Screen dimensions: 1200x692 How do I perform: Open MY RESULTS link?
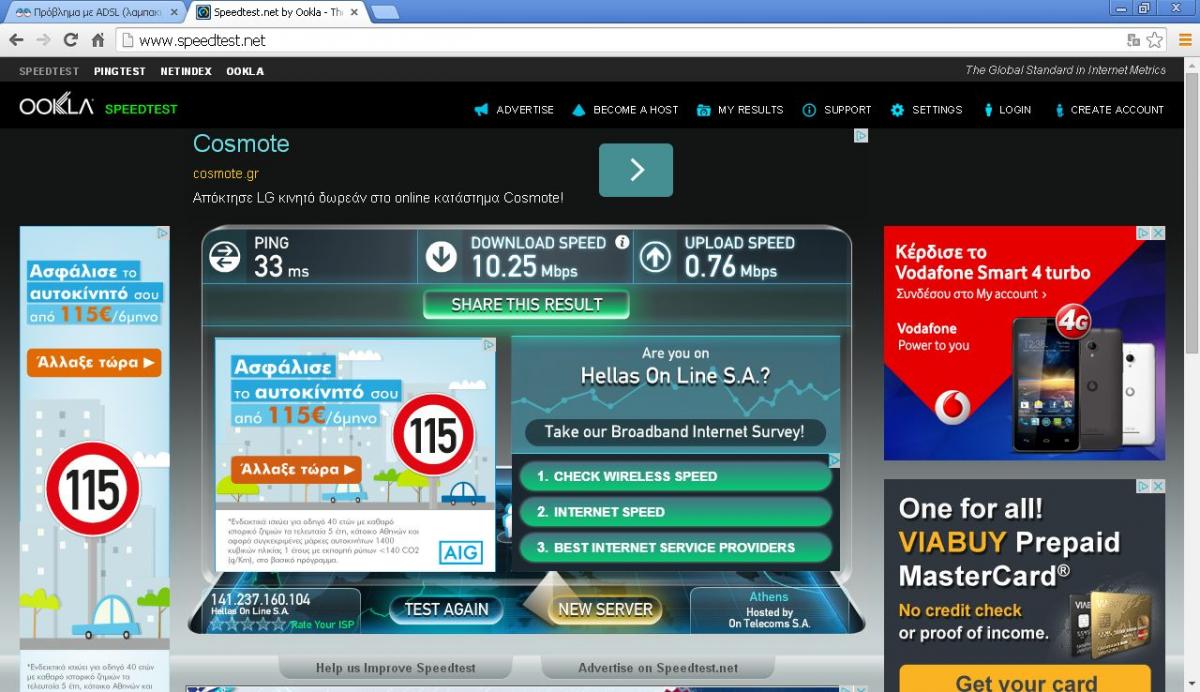pos(751,110)
